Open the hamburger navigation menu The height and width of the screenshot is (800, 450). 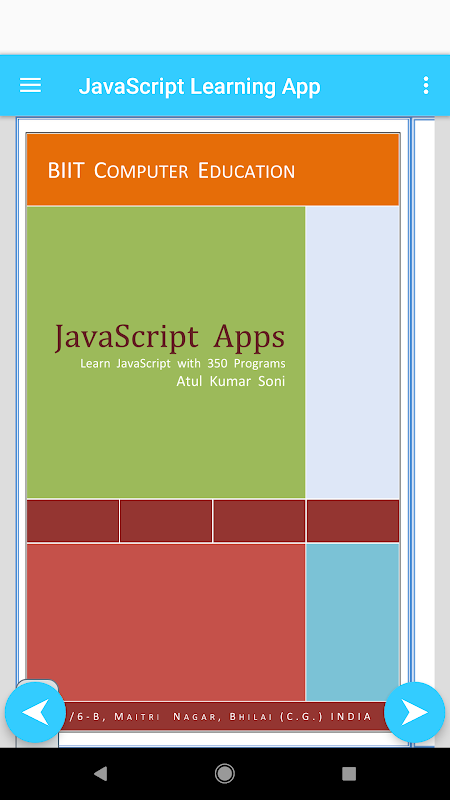point(31,85)
